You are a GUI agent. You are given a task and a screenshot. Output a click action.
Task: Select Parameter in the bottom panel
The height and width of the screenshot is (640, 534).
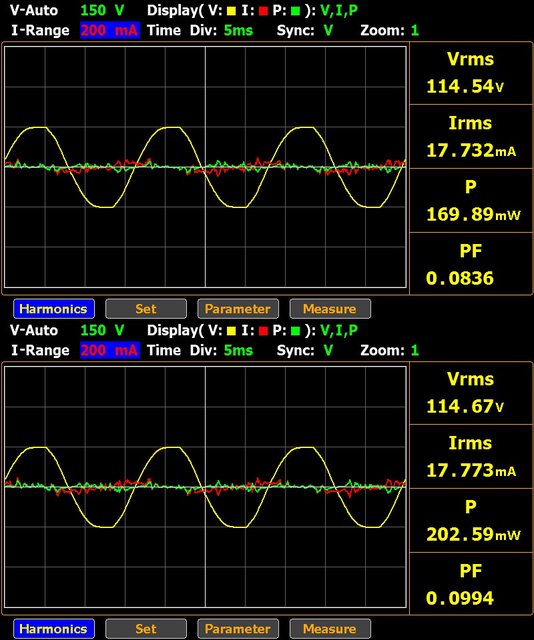coord(238,629)
